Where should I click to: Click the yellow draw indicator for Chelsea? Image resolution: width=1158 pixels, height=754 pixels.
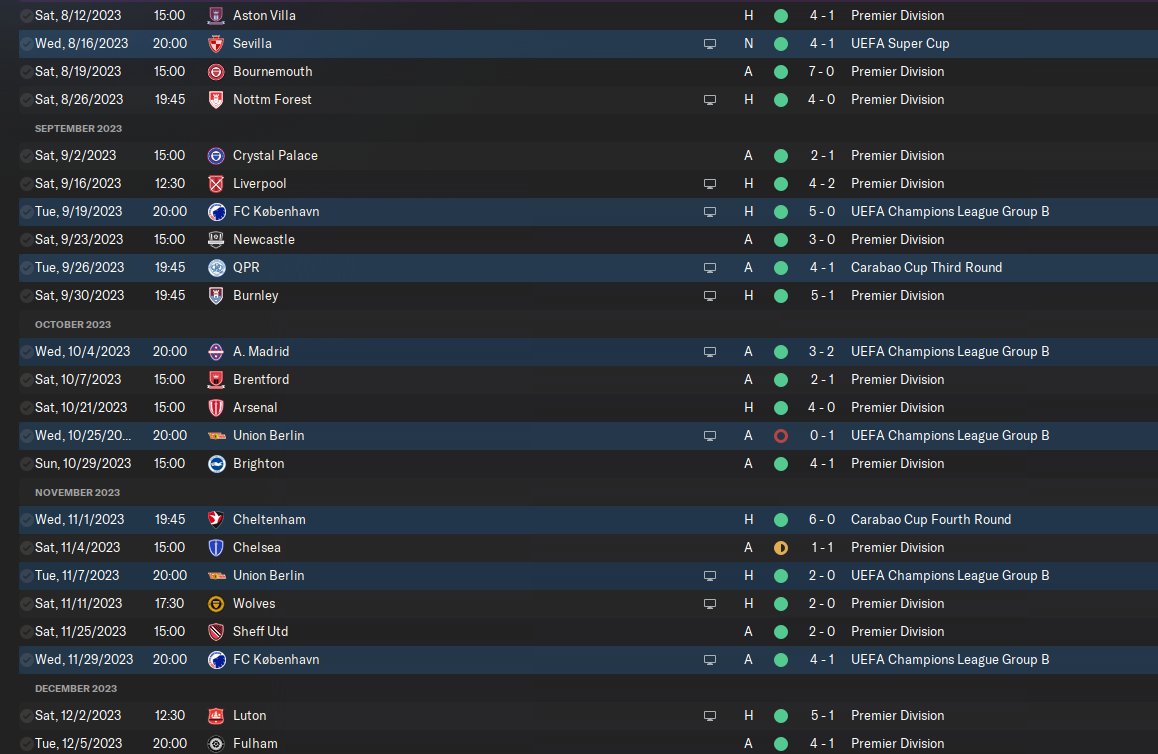[781, 548]
